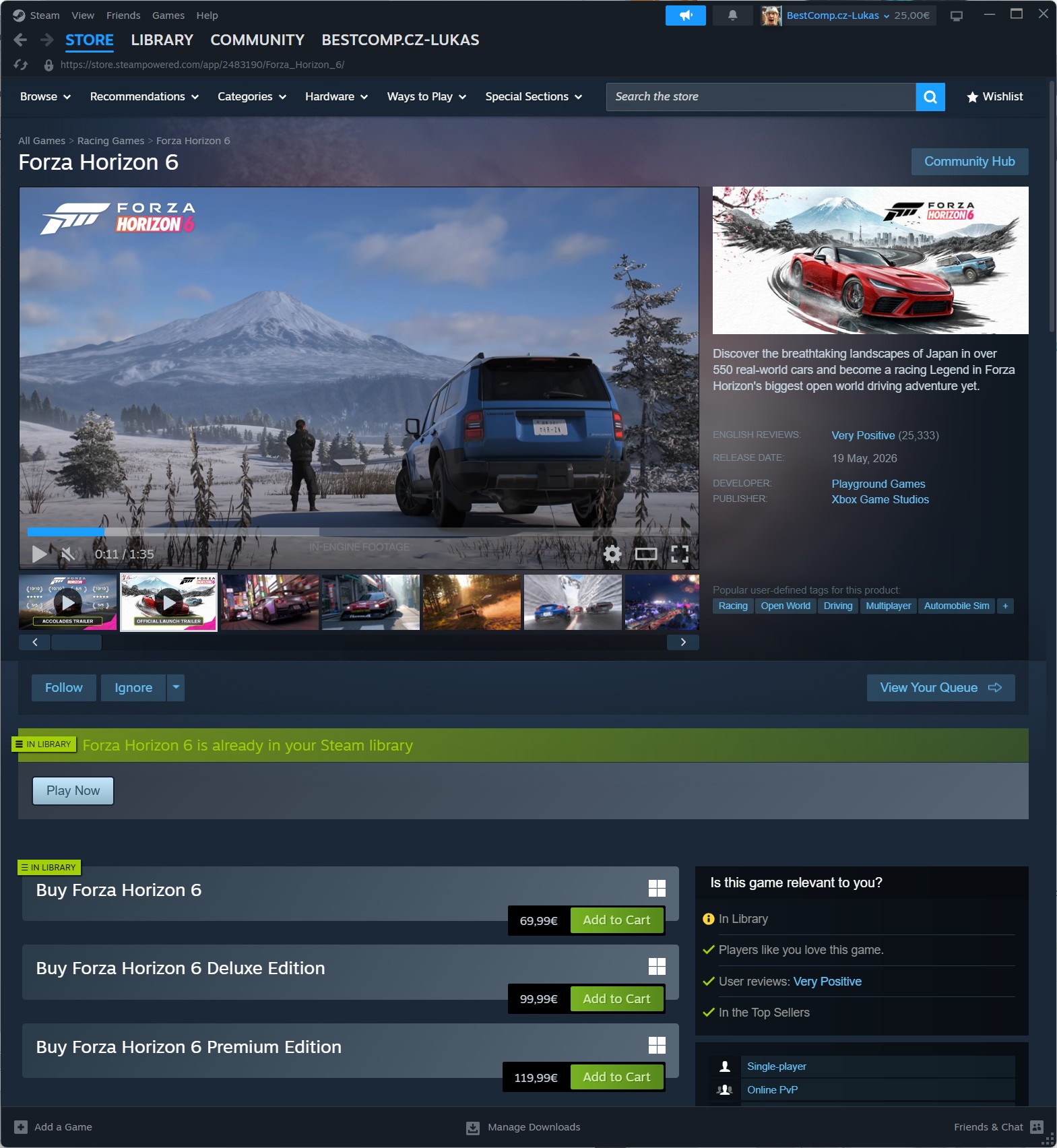This screenshot has height=1148, width=1057.
Task: Click the magnifier search button
Action: pyautogui.click(x=930, y=97)
